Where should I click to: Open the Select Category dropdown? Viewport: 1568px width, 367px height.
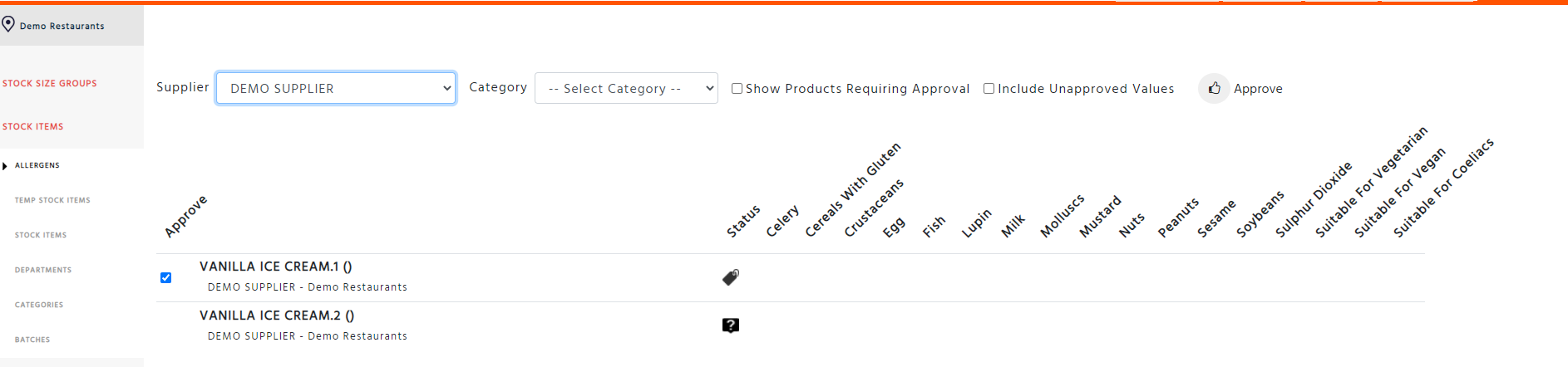point(626,88)
